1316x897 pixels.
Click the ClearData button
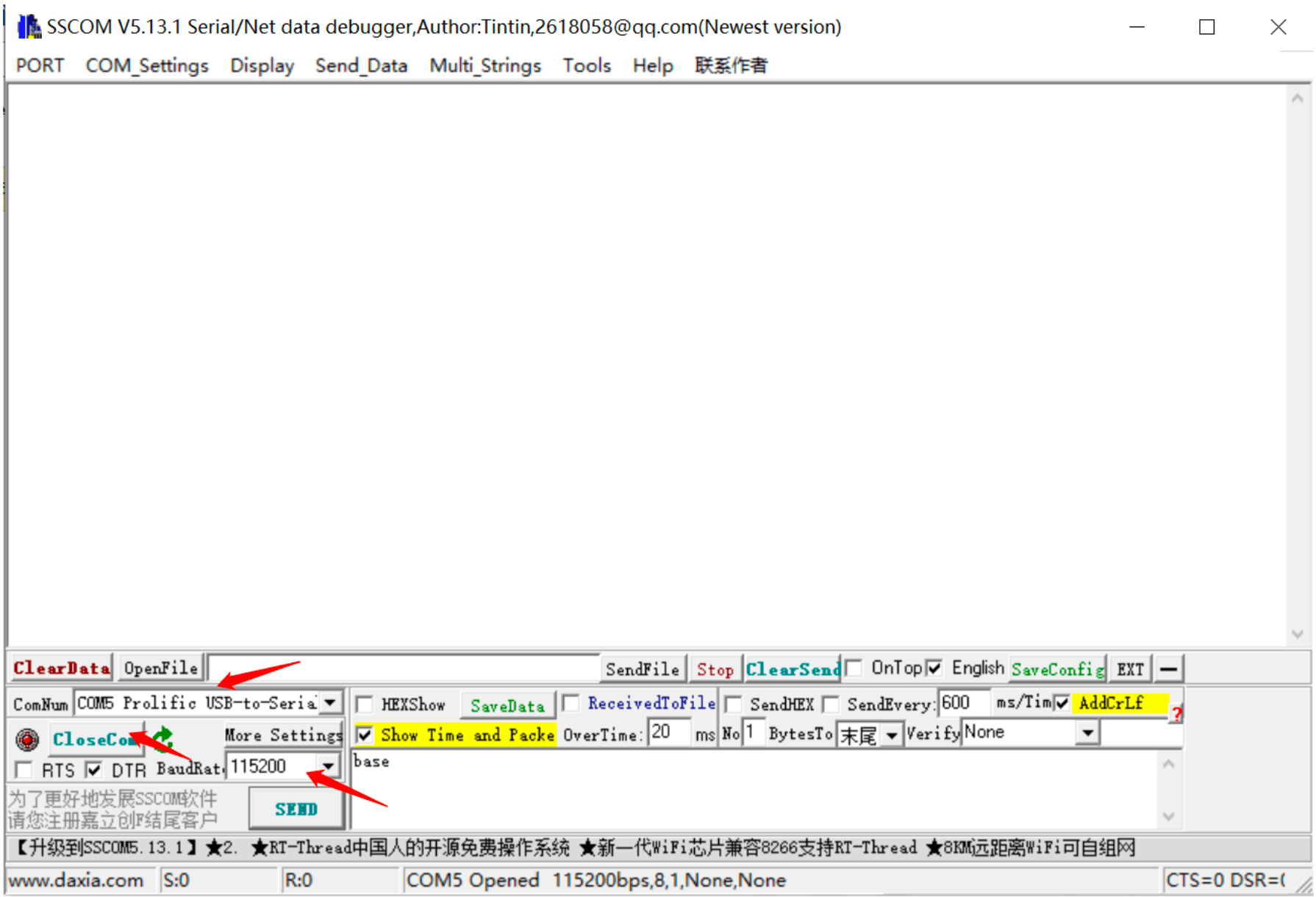tap(62, 668)
